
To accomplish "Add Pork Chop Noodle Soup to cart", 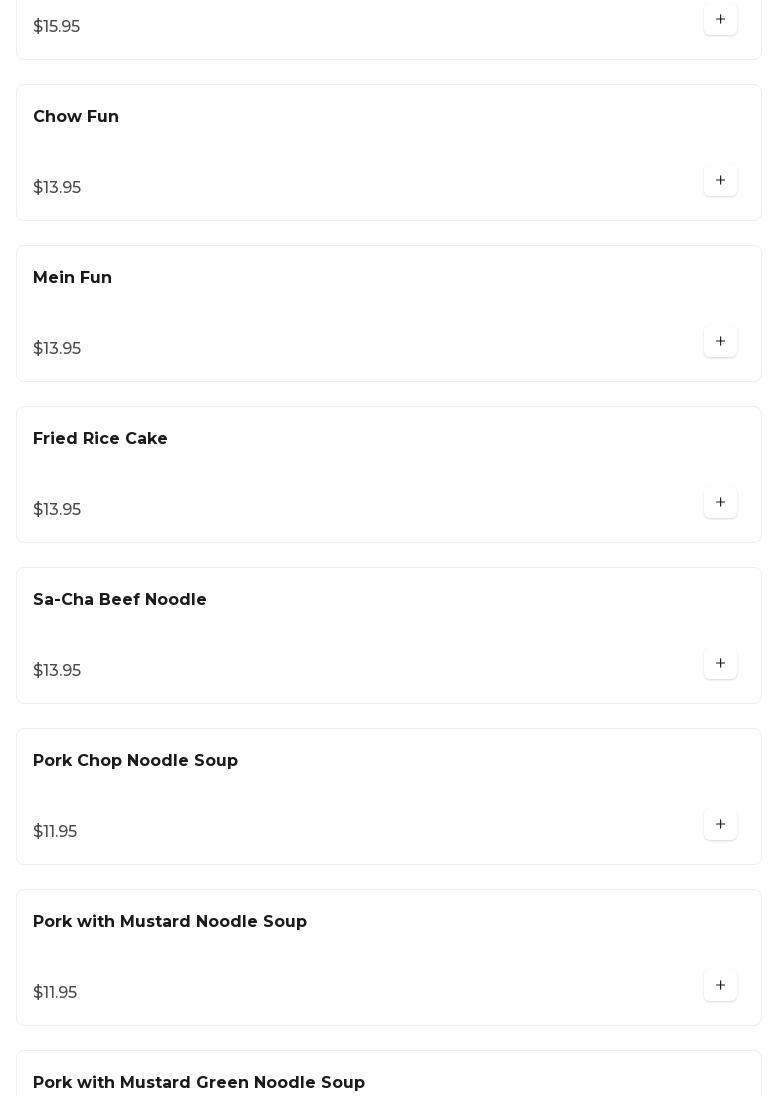I will [x=720, y=825].
